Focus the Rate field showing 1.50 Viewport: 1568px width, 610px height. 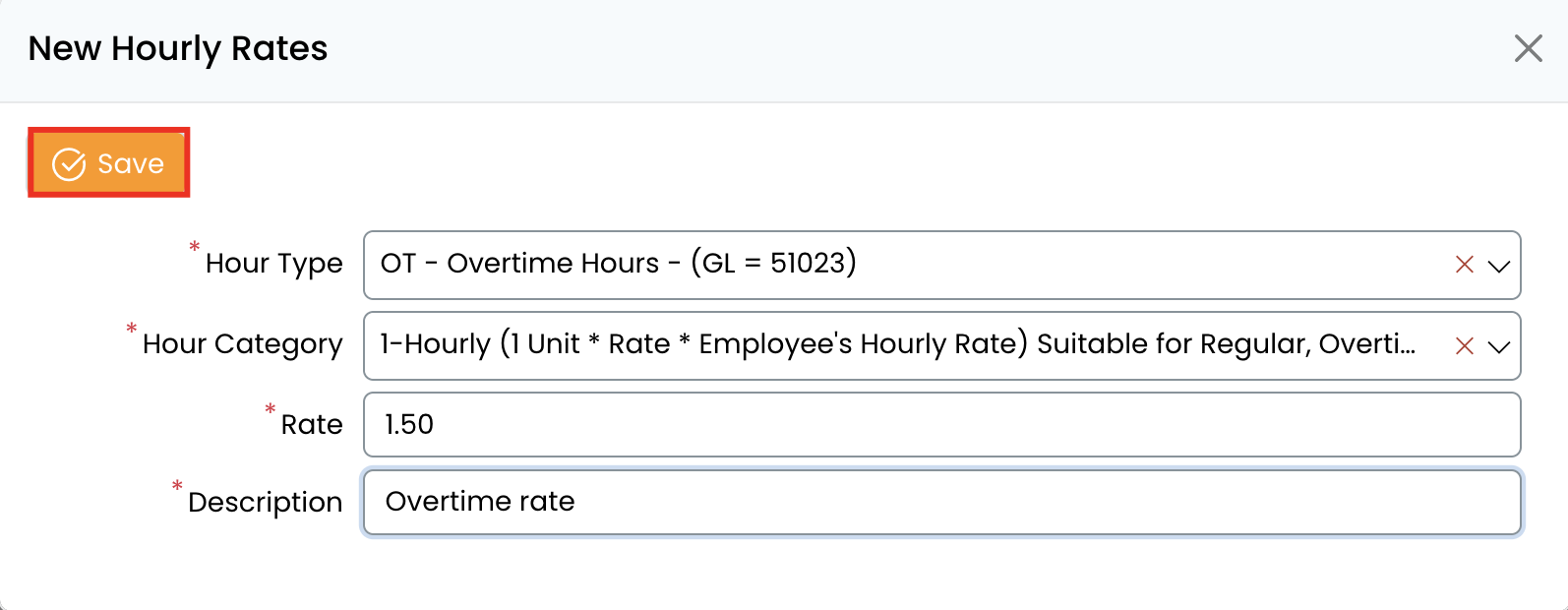coord(941,425)
